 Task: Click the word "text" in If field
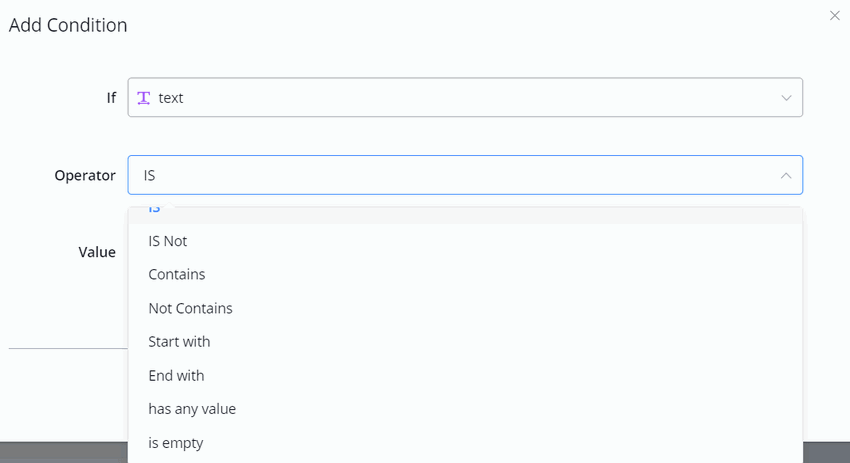click(171, 98)
